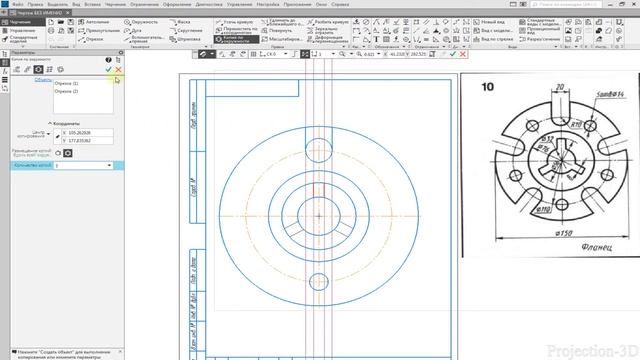Click the new document icon
The width and height of the screenshot is (640, 360).
click(x=51, y=22)
